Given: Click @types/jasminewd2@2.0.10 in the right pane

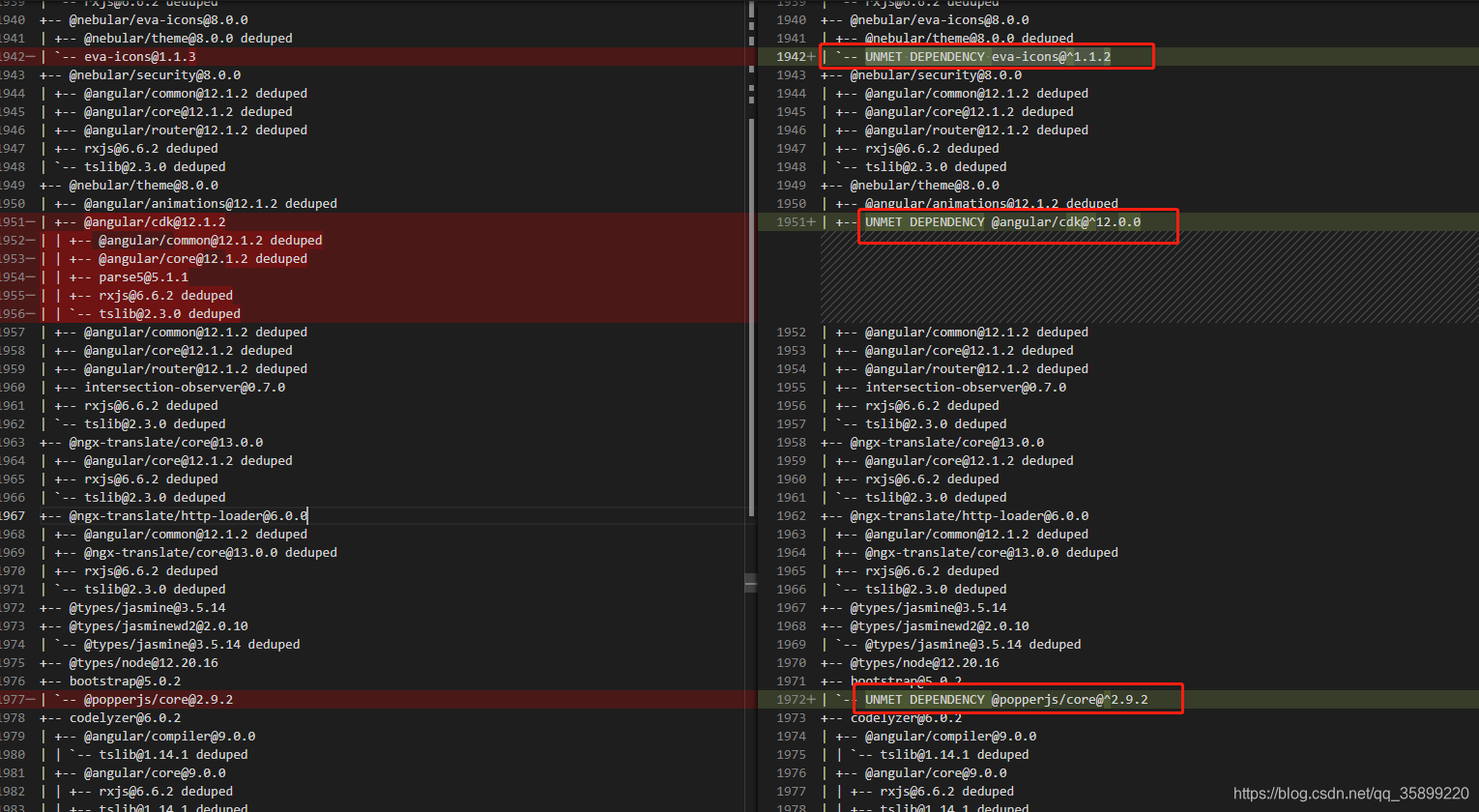Looking at the screenshot, I should tap(940, 626).
